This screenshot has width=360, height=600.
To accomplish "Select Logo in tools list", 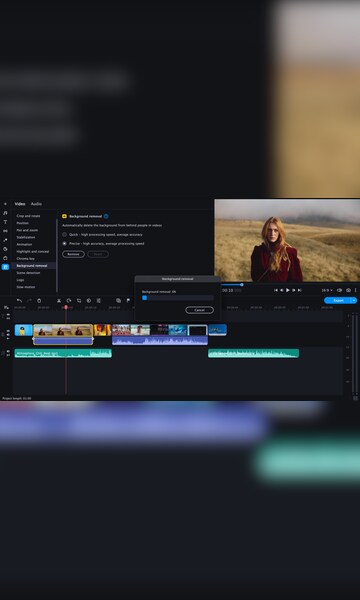I will (x=20, y=280).
